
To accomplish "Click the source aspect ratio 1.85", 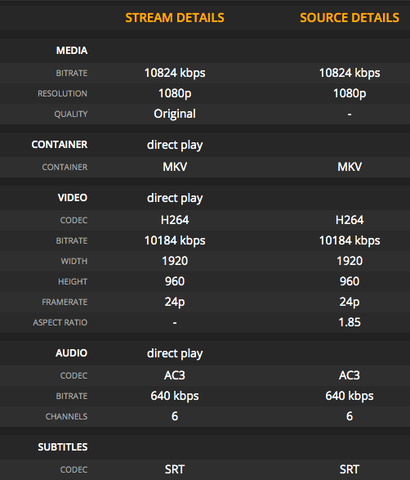I will point(349,322).
